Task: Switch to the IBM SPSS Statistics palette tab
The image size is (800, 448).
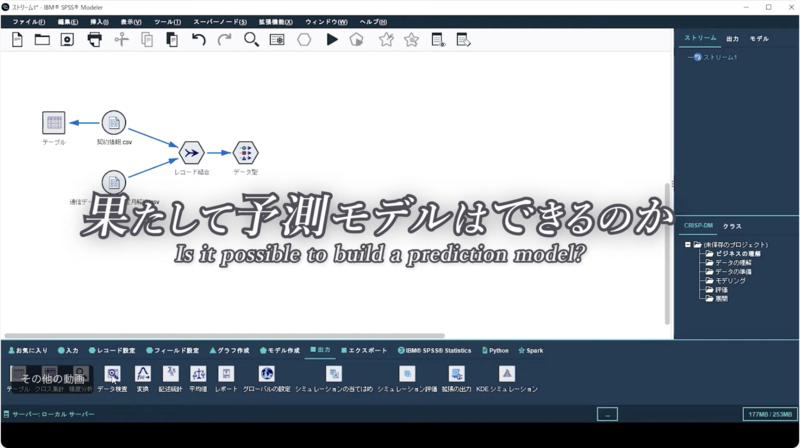Action: click(x=435, y=351)
